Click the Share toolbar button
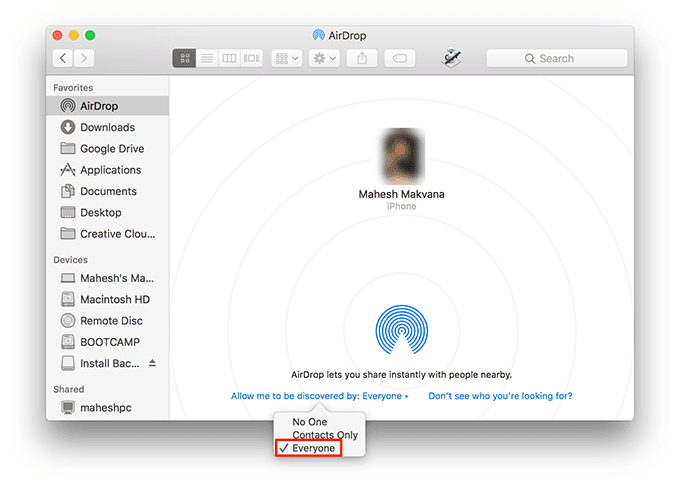The width and height of the screenshot is (680, 486). tap(362, 58)
